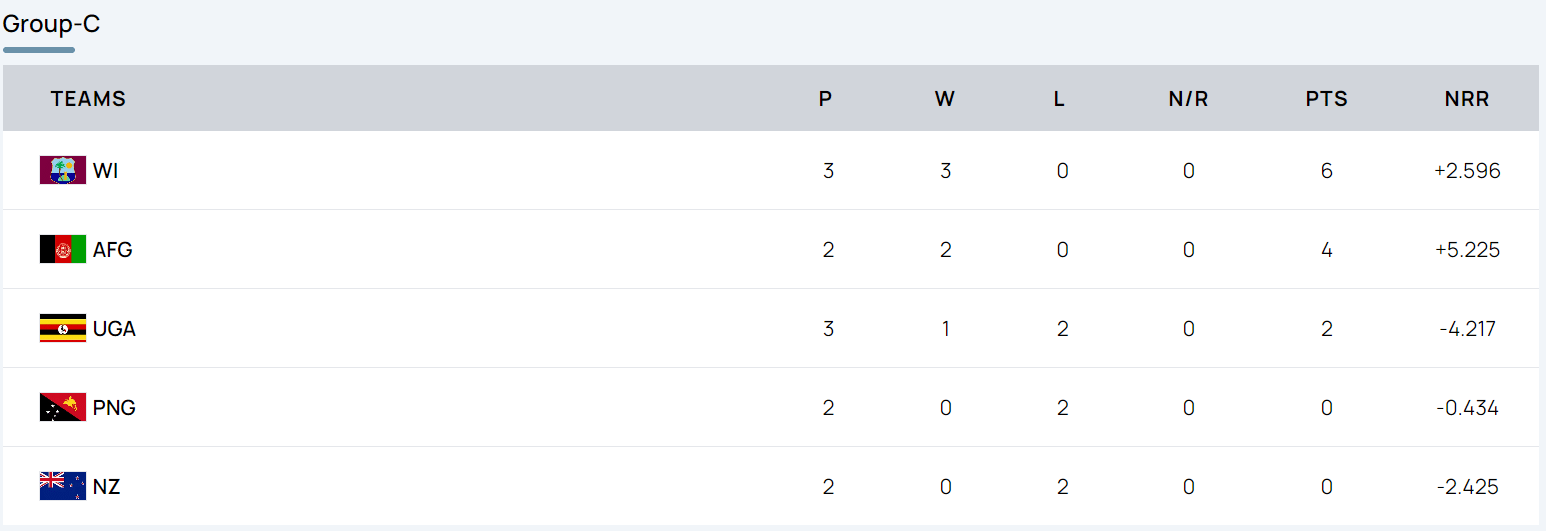Screen dimensions: 1546x531
Task: Click the TEAMS column header
Action: pyautogui.click(x=88, y=99)
